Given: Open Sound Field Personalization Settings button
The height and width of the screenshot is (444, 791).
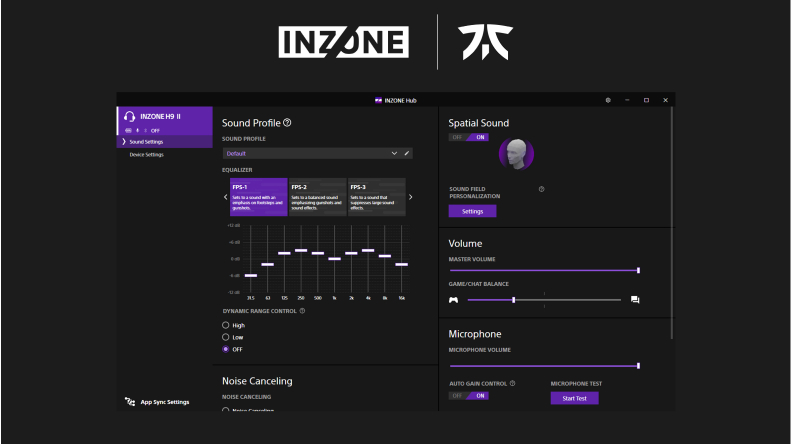Looking at the screenshot, I should tap(473, 211).
